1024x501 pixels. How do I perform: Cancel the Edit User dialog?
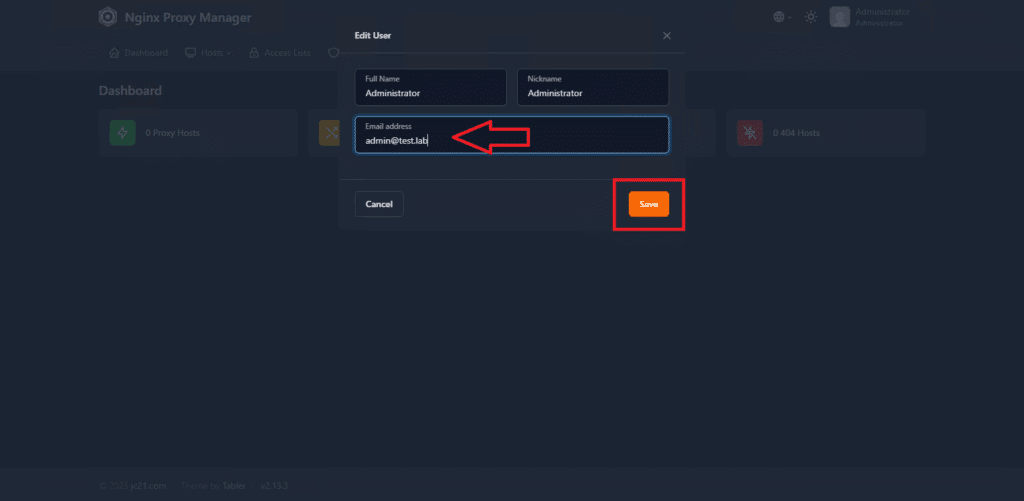379,204
